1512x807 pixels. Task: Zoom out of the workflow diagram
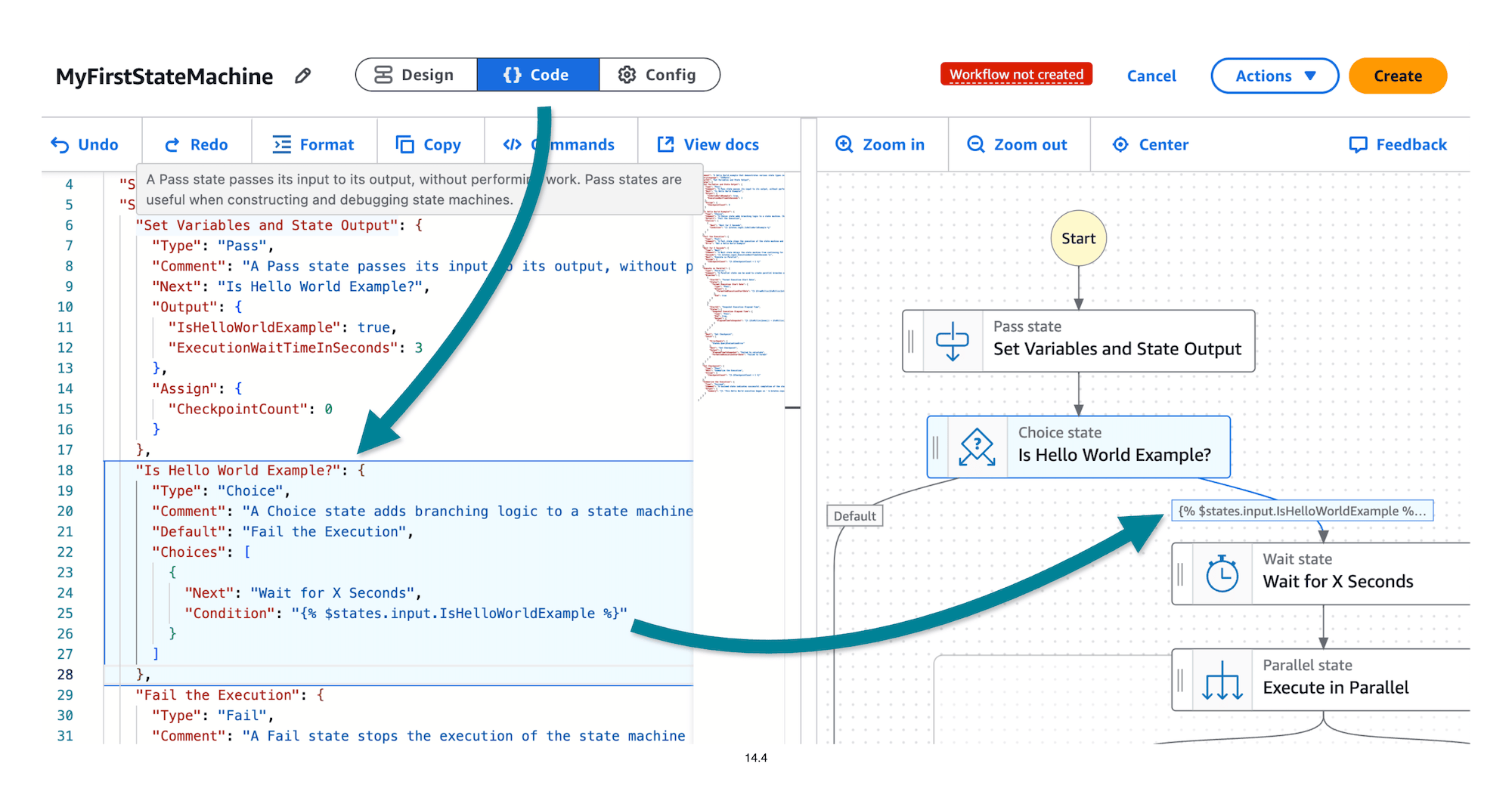[x=975, y=144]
